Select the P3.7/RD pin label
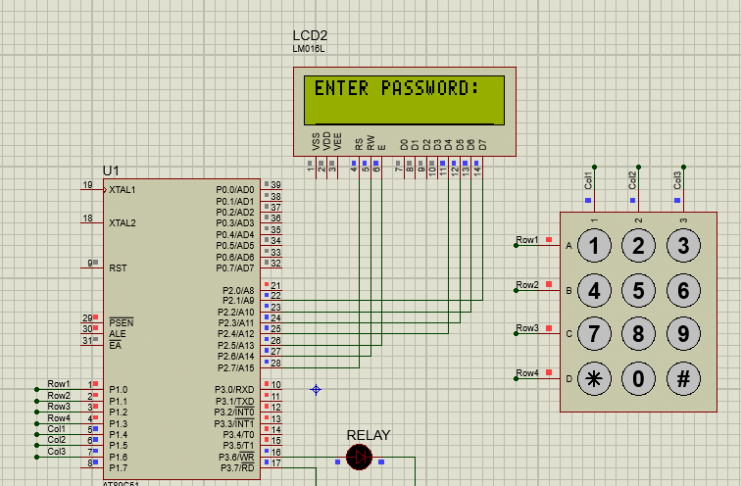Viewport: 741px width, 486px height. 237,468
